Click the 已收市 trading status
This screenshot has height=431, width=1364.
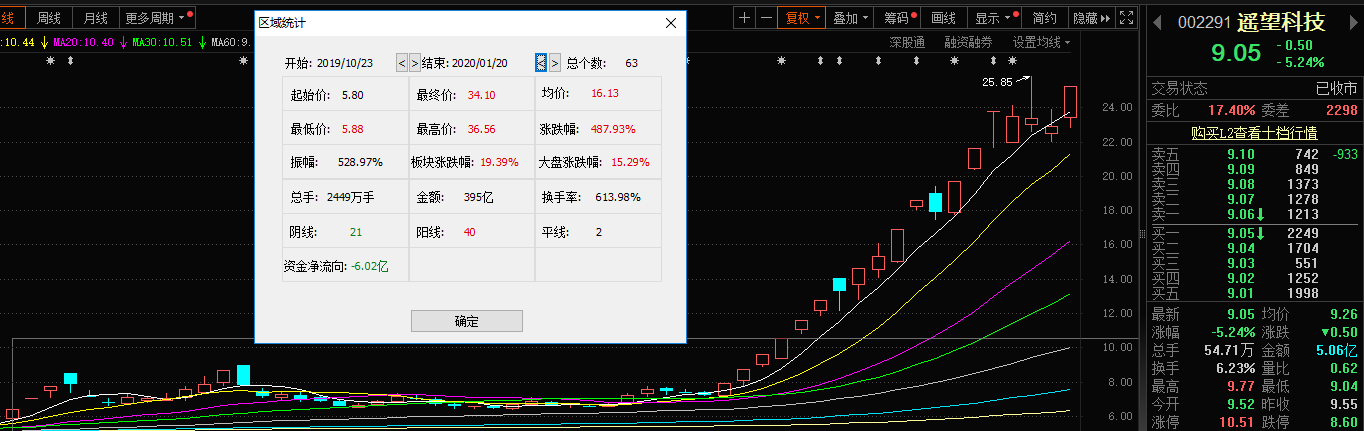click(x=1336, y=89)
